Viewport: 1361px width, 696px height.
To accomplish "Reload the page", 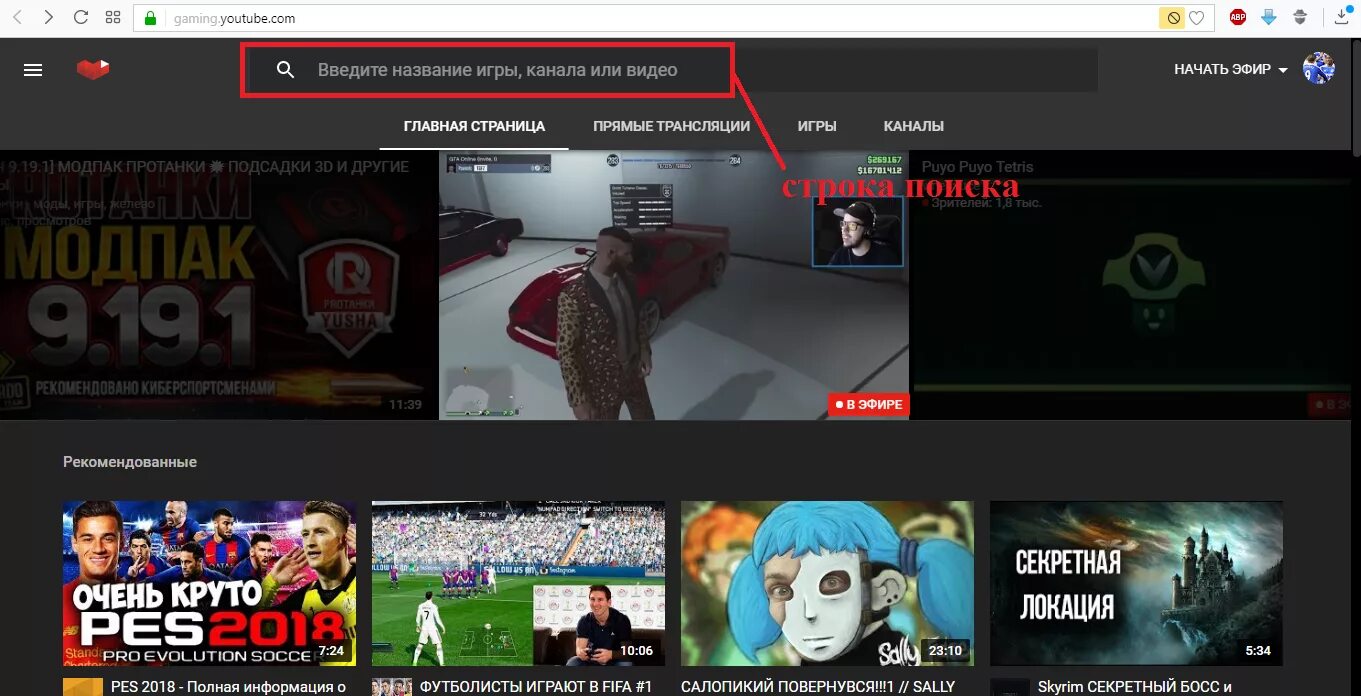I will tap(81, 18).
